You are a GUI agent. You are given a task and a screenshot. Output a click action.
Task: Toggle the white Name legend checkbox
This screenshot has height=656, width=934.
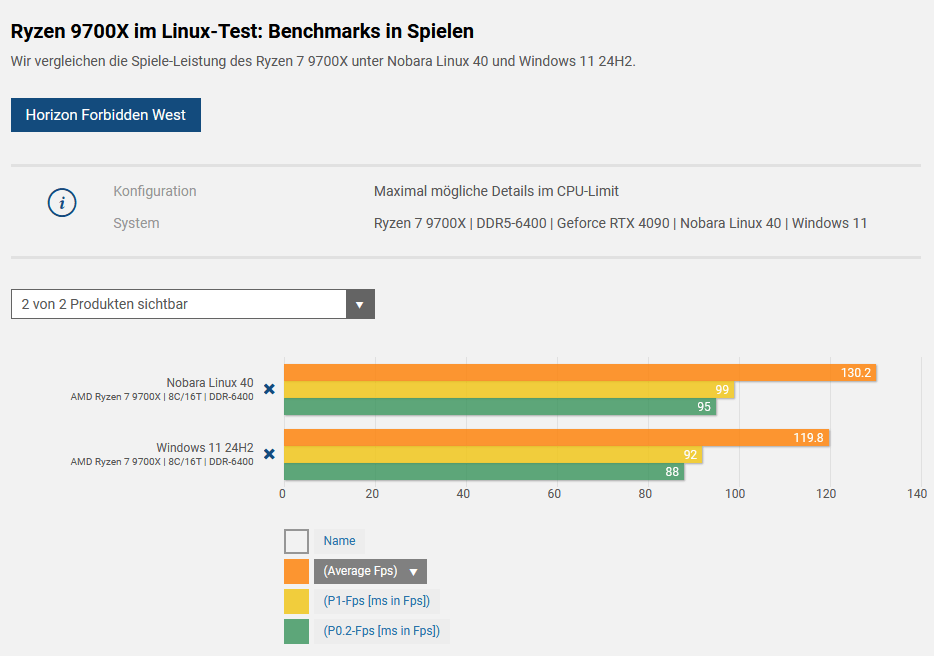click(x=297, y=542)
